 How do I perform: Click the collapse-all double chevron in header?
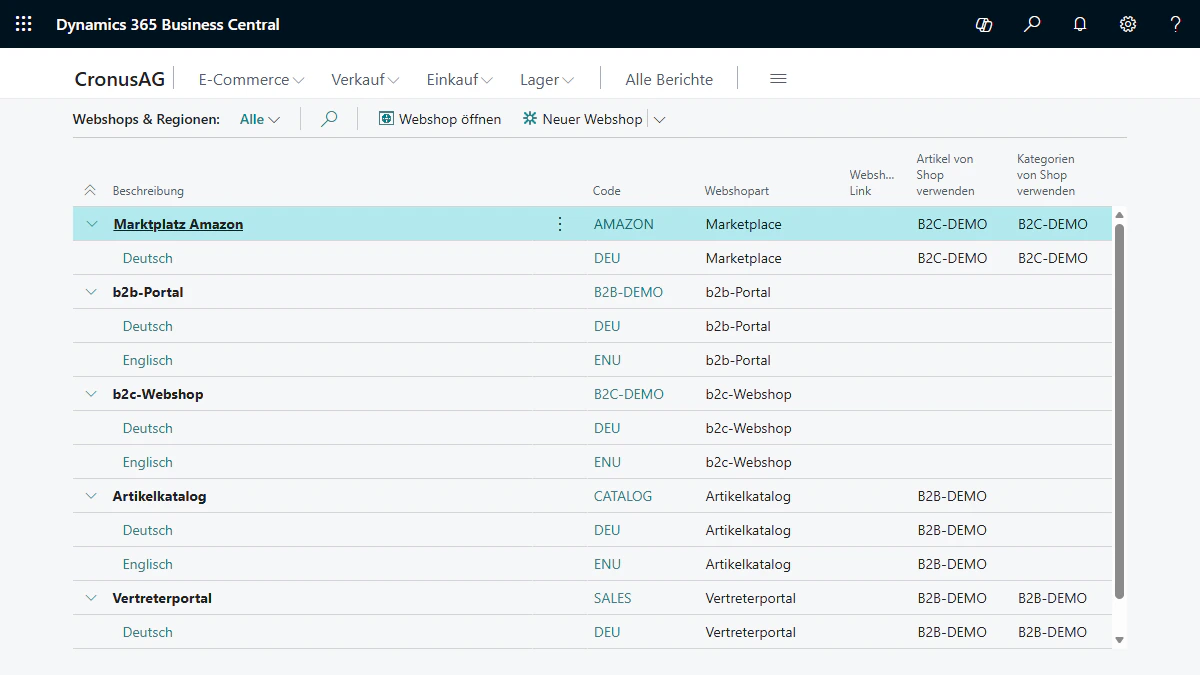(90, 190)
